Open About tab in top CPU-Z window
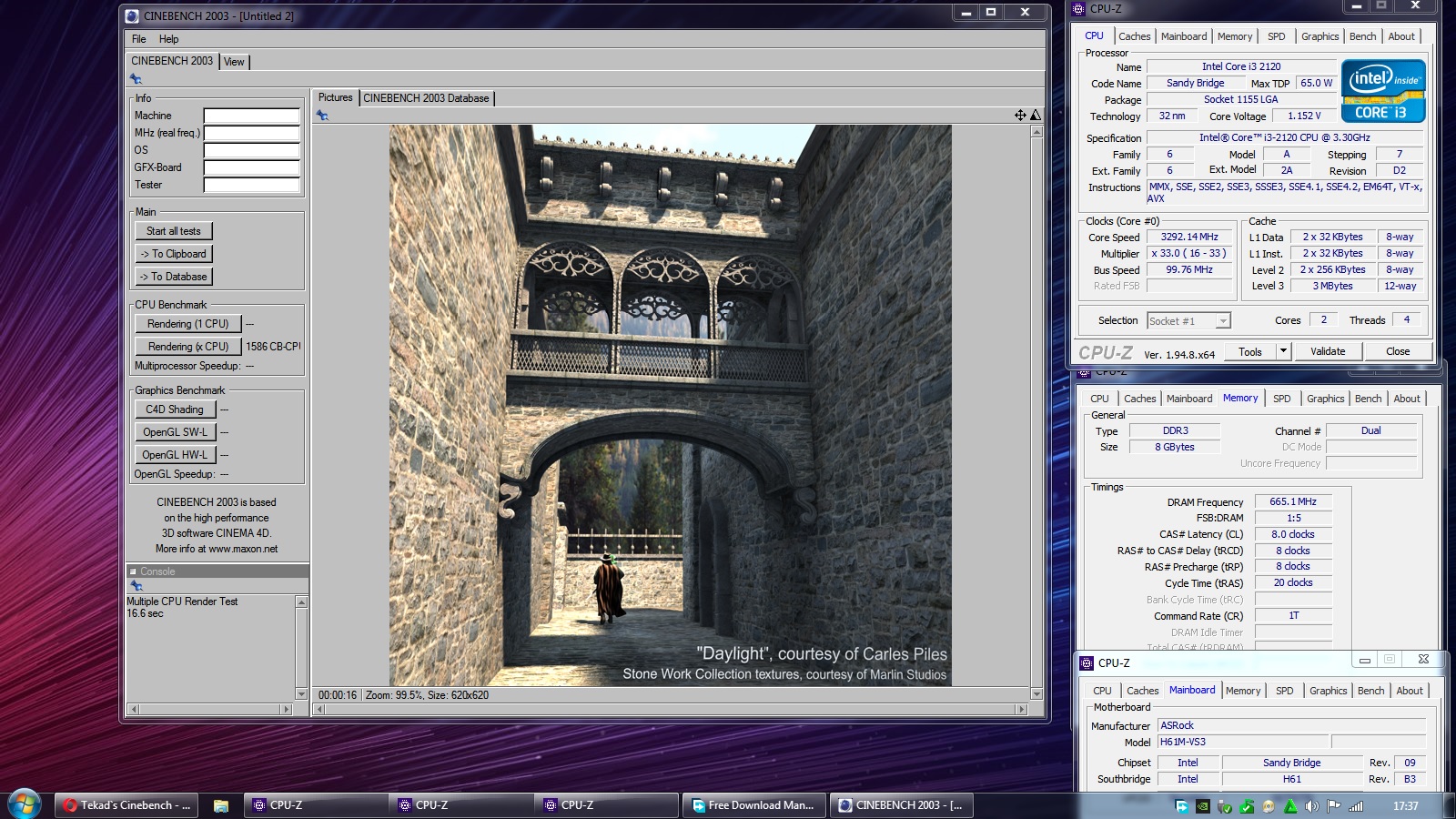 click(1401, 36)
